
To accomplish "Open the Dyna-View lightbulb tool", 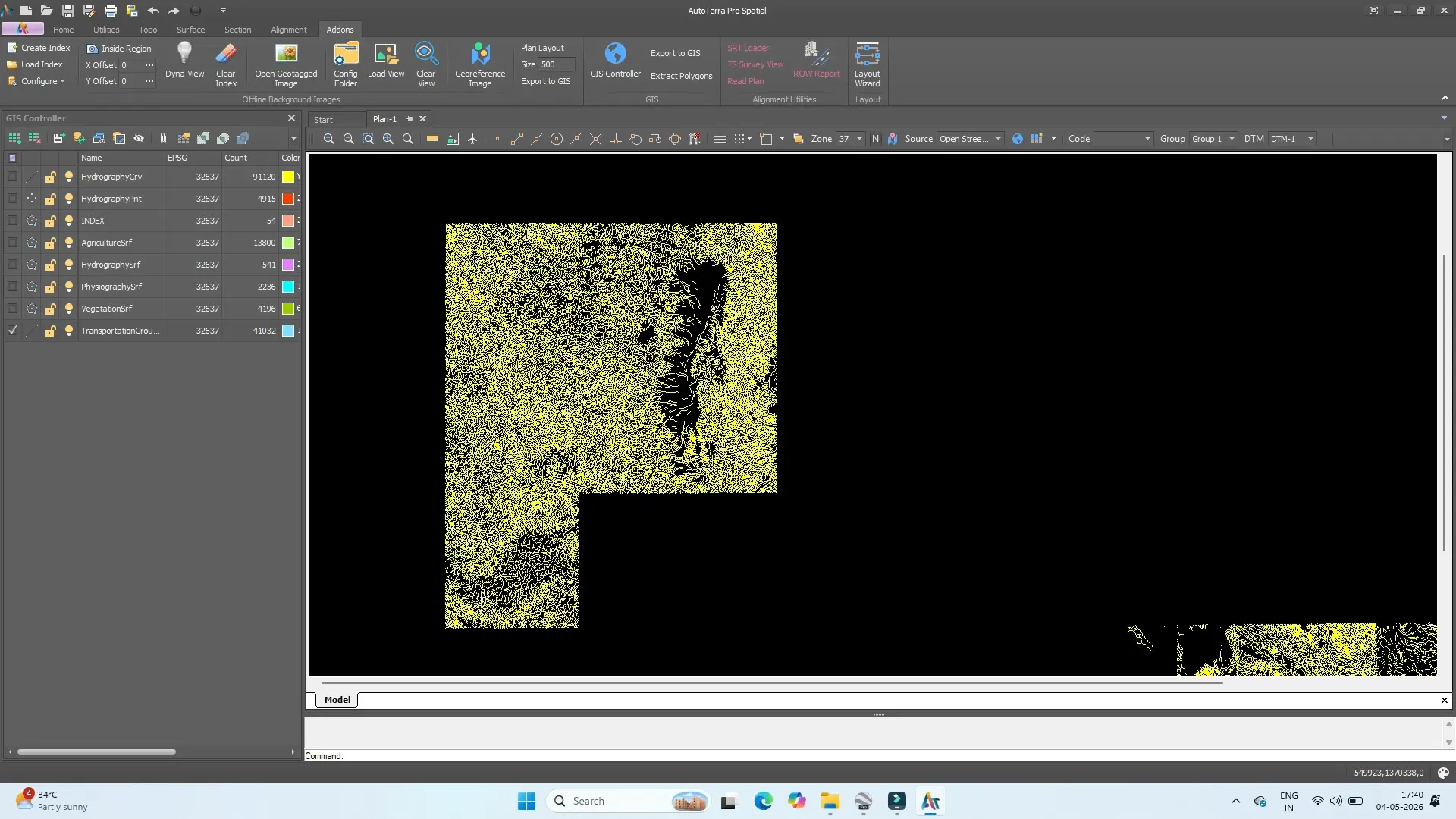I will 184,61.
